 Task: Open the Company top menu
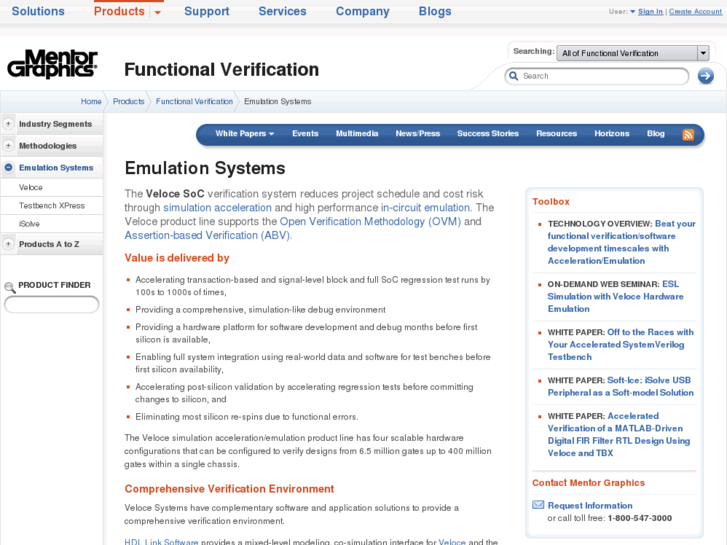363,11
